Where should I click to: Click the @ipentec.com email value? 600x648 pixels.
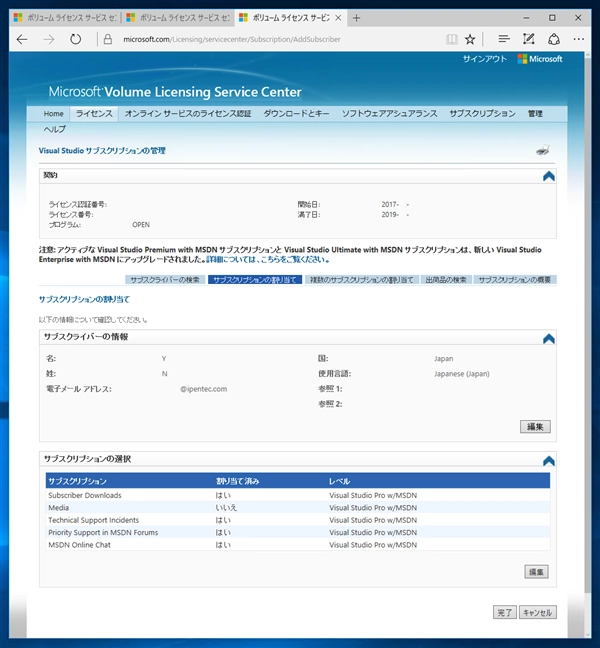203,389
